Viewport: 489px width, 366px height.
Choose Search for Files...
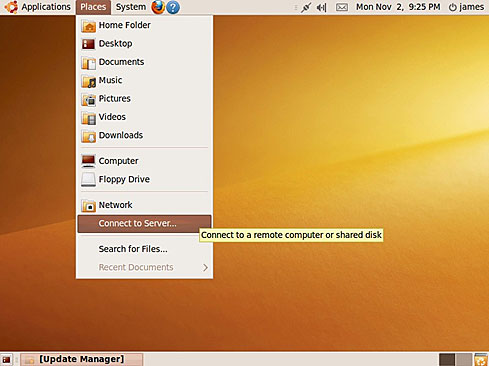coord(144,249)
